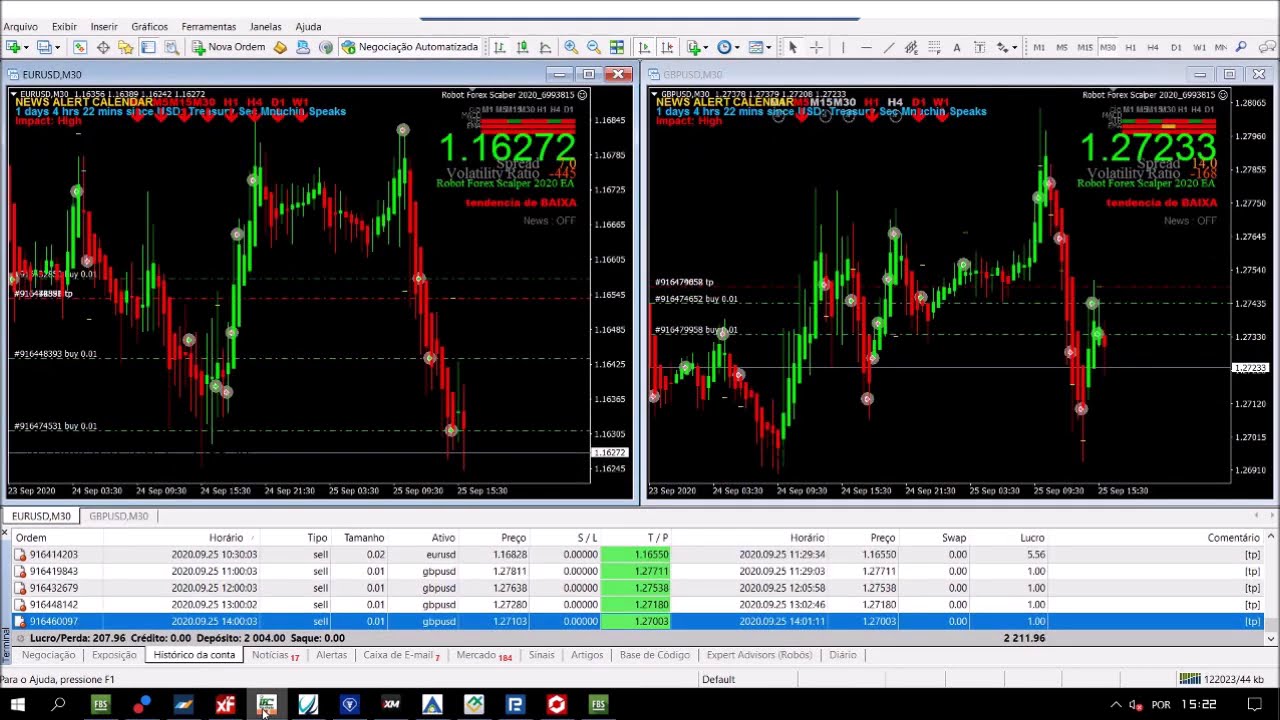The height and width of the screenshot is (720, 1280).
Task: Open Windows Start button
Action: point(17,705)
